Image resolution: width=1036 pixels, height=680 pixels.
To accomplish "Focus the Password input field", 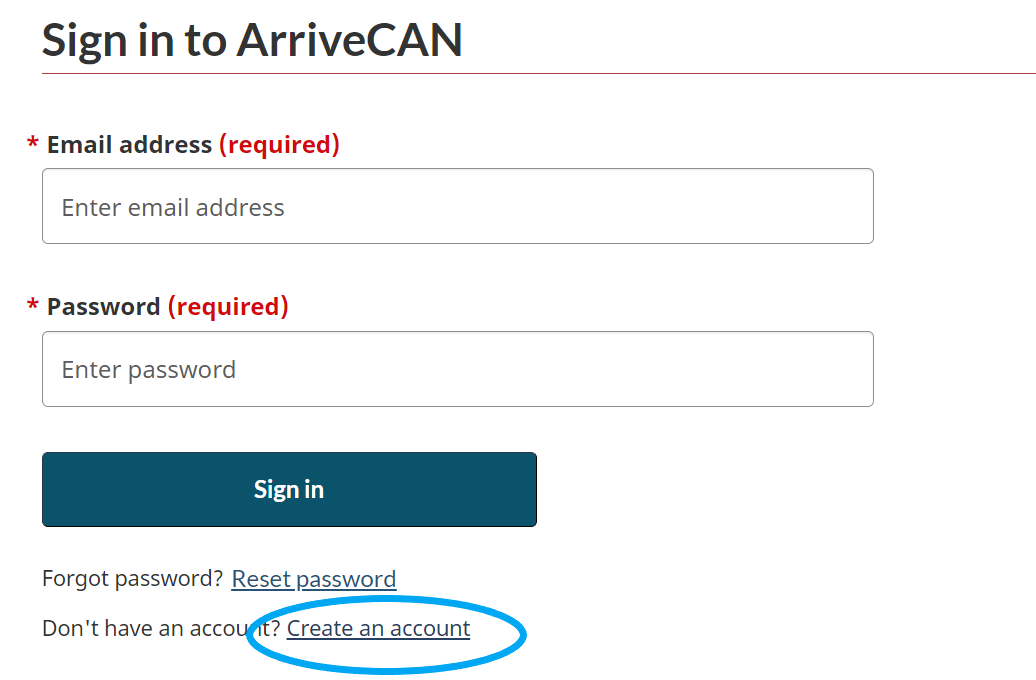I will pyautogui.click(x=458, y=369).
